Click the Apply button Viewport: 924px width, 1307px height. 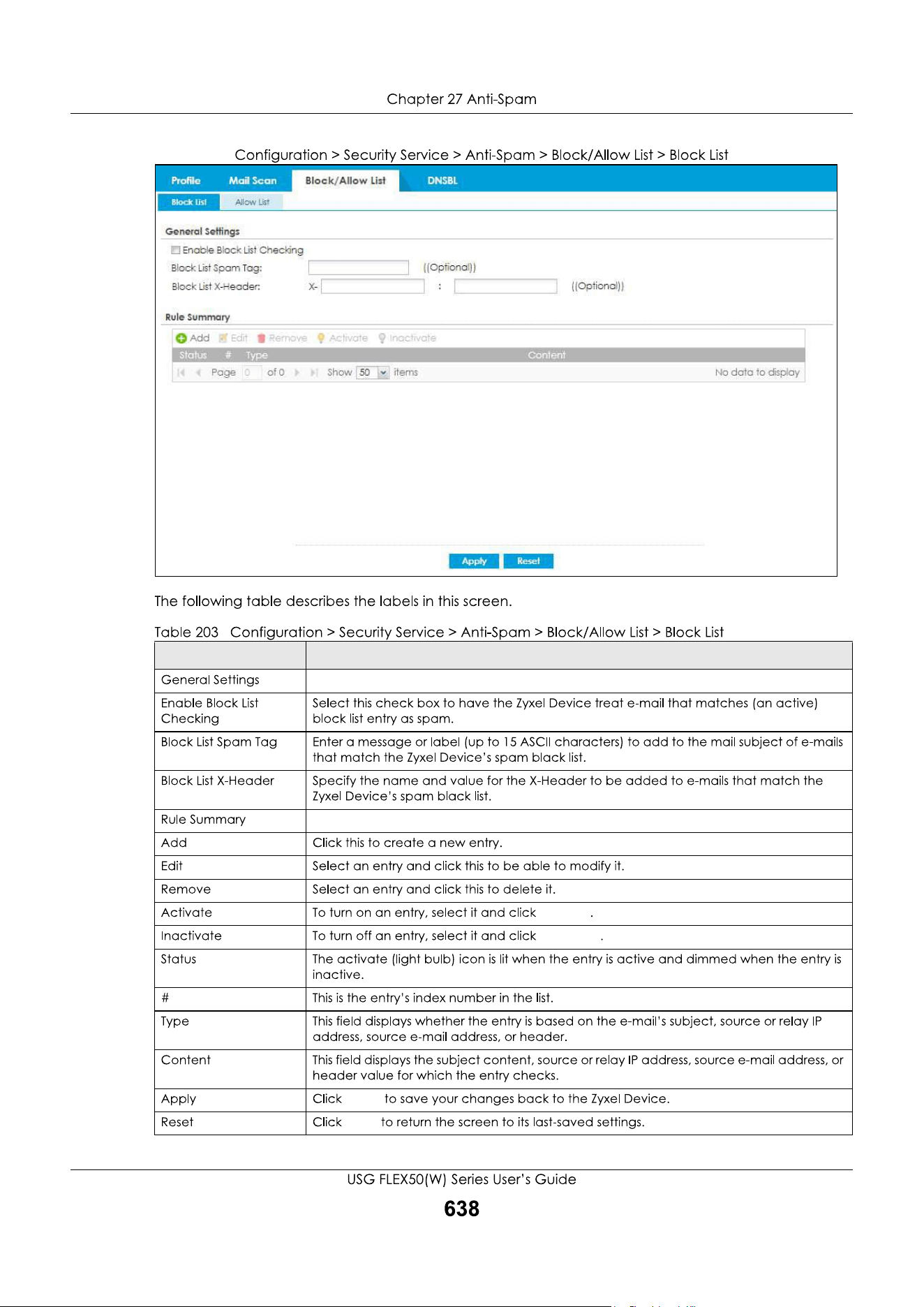[x=474, y=561]
